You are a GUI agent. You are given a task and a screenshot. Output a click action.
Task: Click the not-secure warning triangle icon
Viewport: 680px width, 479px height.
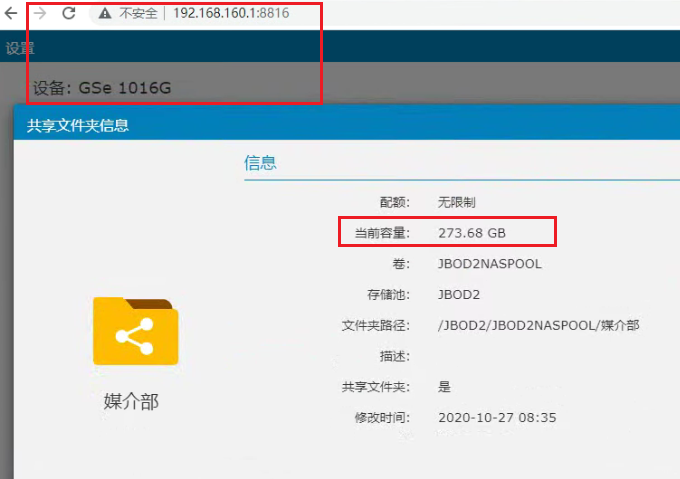[x=105, y=14]
